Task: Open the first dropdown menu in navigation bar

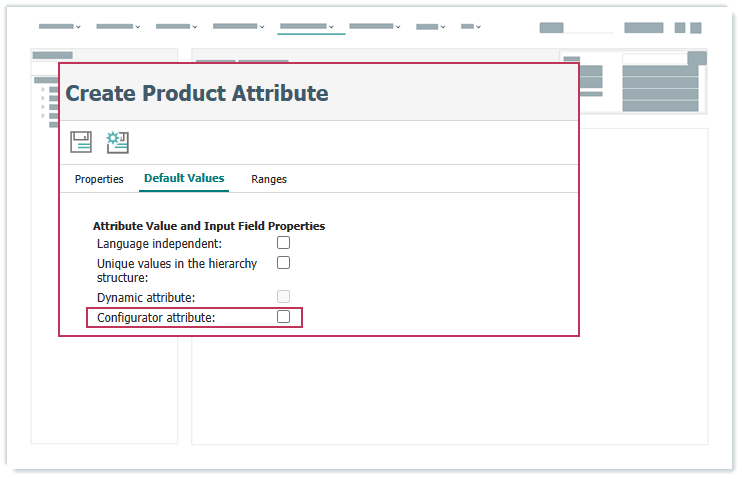Action: pos(60,27)
